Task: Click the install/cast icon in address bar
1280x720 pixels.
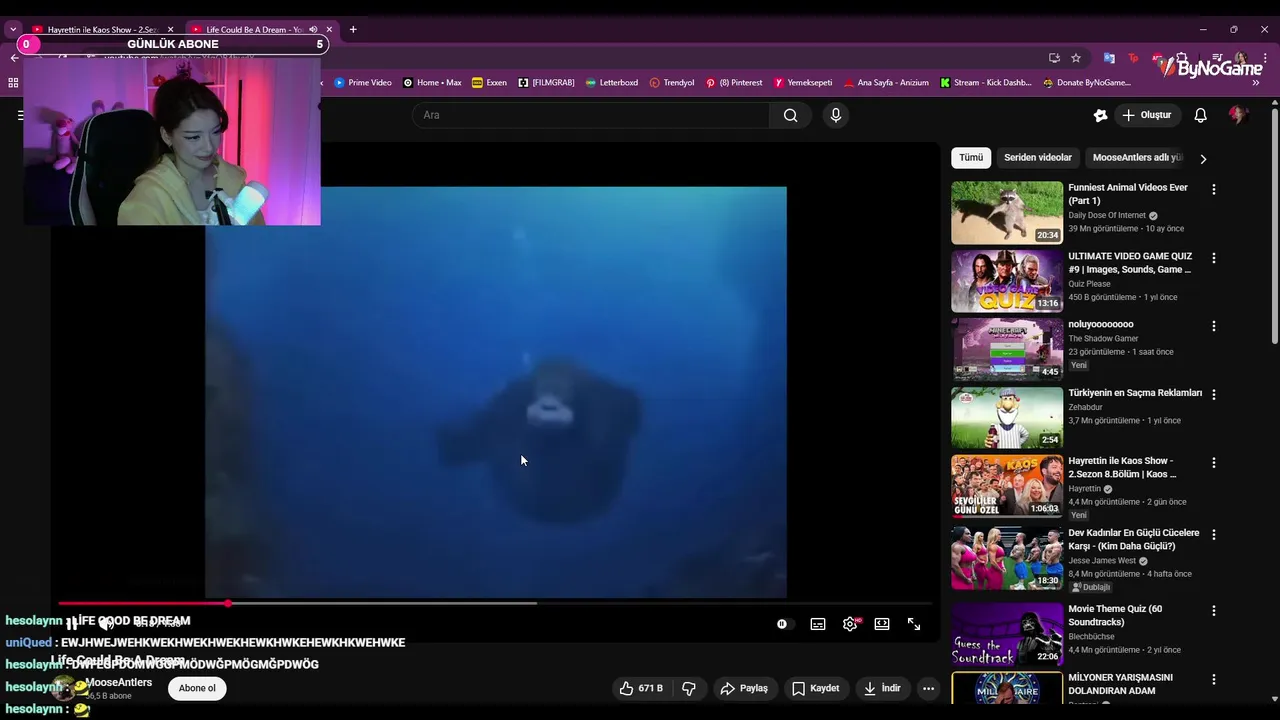Action: [x=1054, y=58]
